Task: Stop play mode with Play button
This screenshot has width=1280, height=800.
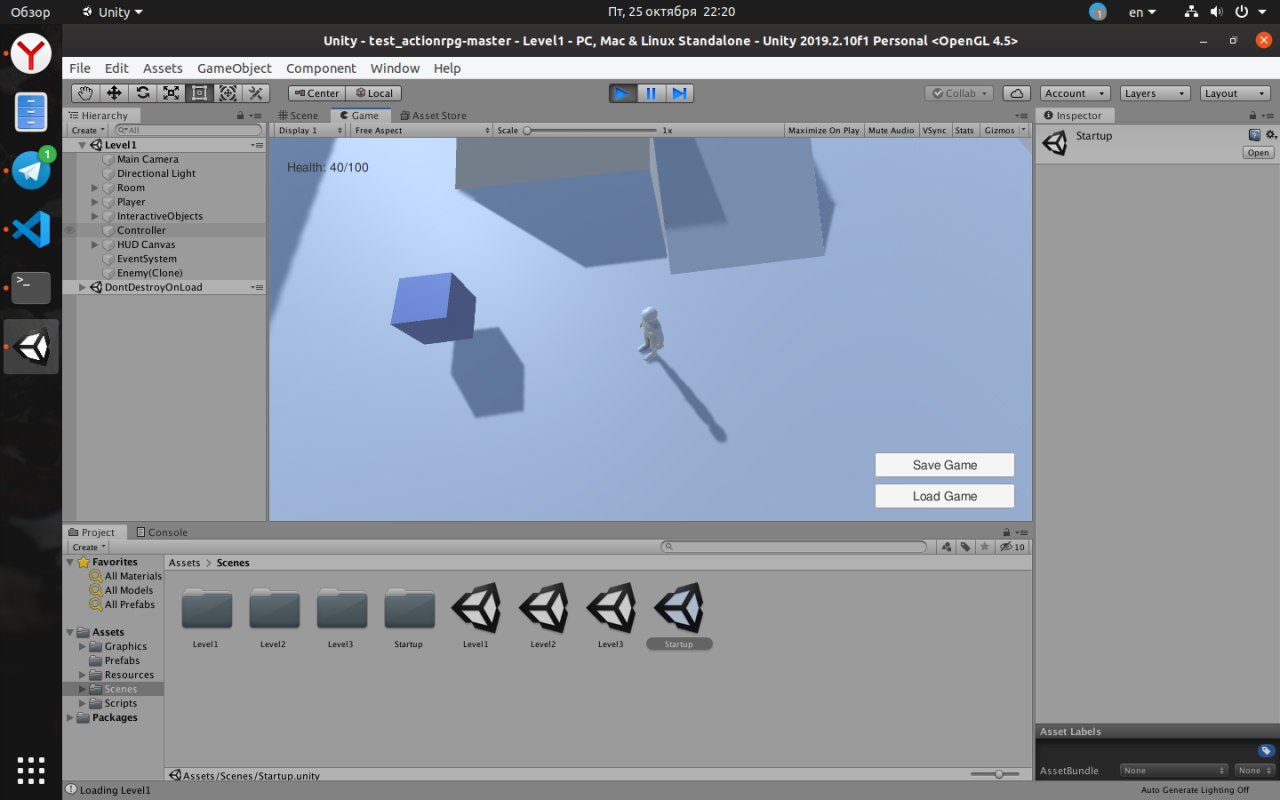Action: pos(623,93)
